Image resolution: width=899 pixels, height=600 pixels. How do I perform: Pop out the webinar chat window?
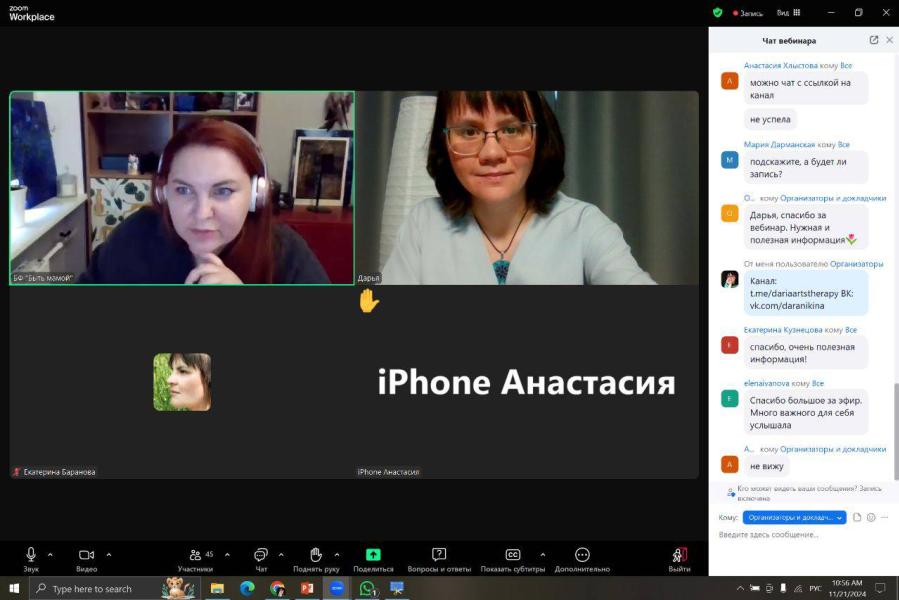[x=873, y=40]
